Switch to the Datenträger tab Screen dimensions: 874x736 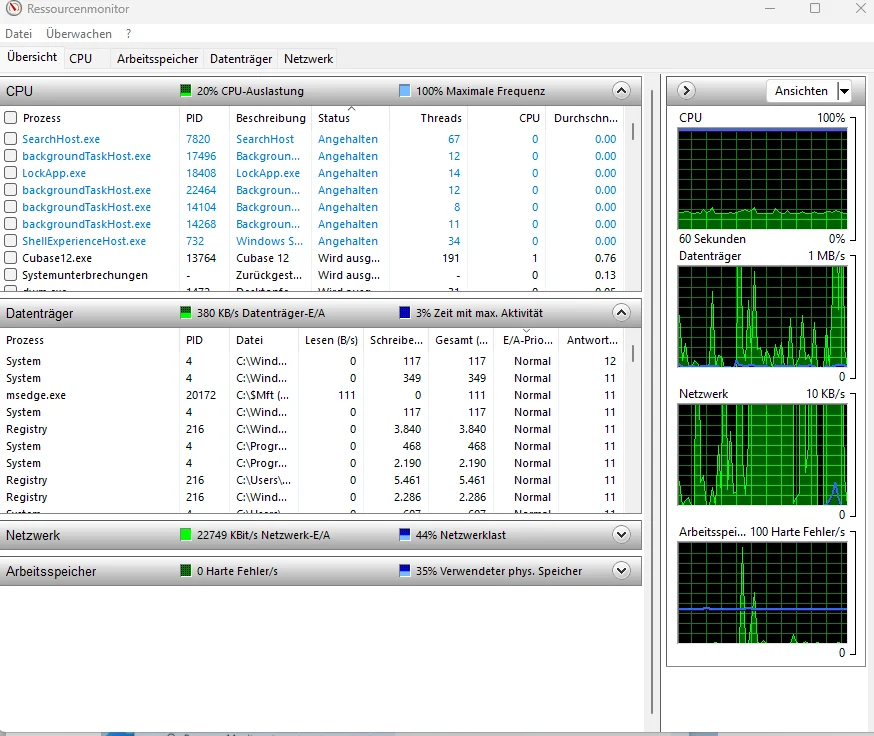(x=241, y=59)
